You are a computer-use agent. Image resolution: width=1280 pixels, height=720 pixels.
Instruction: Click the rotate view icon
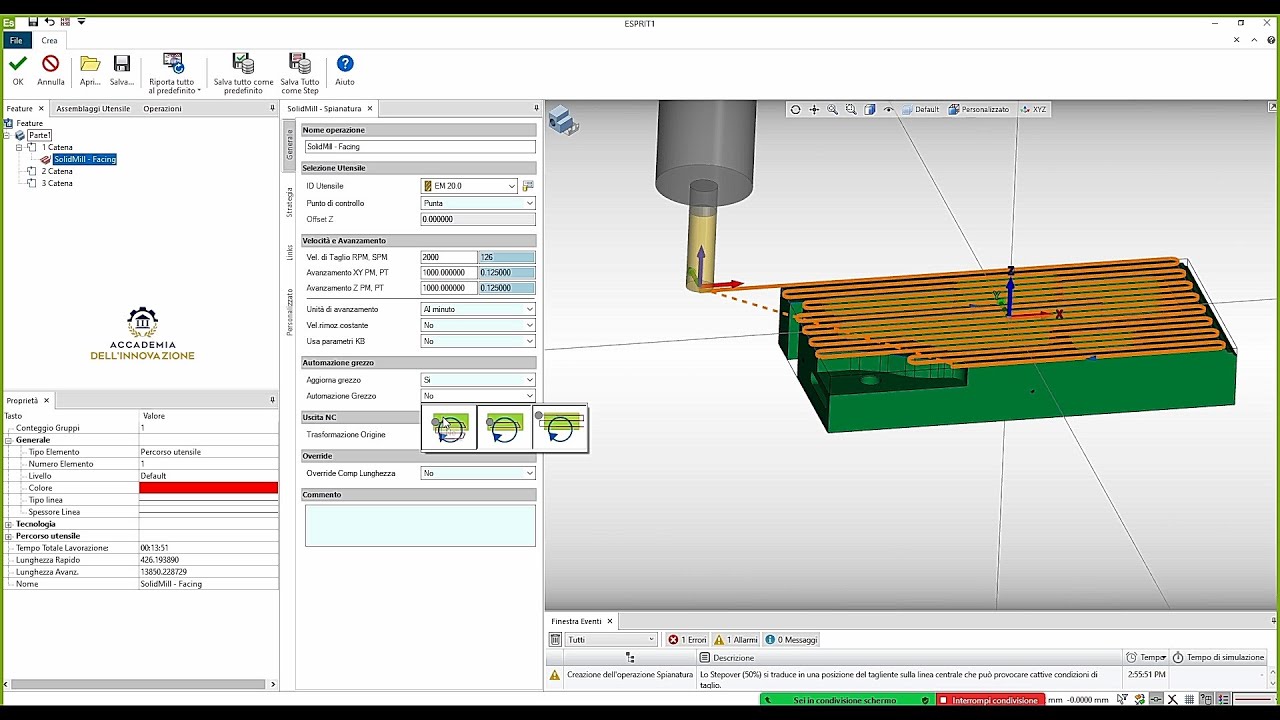tap(795, 109)
